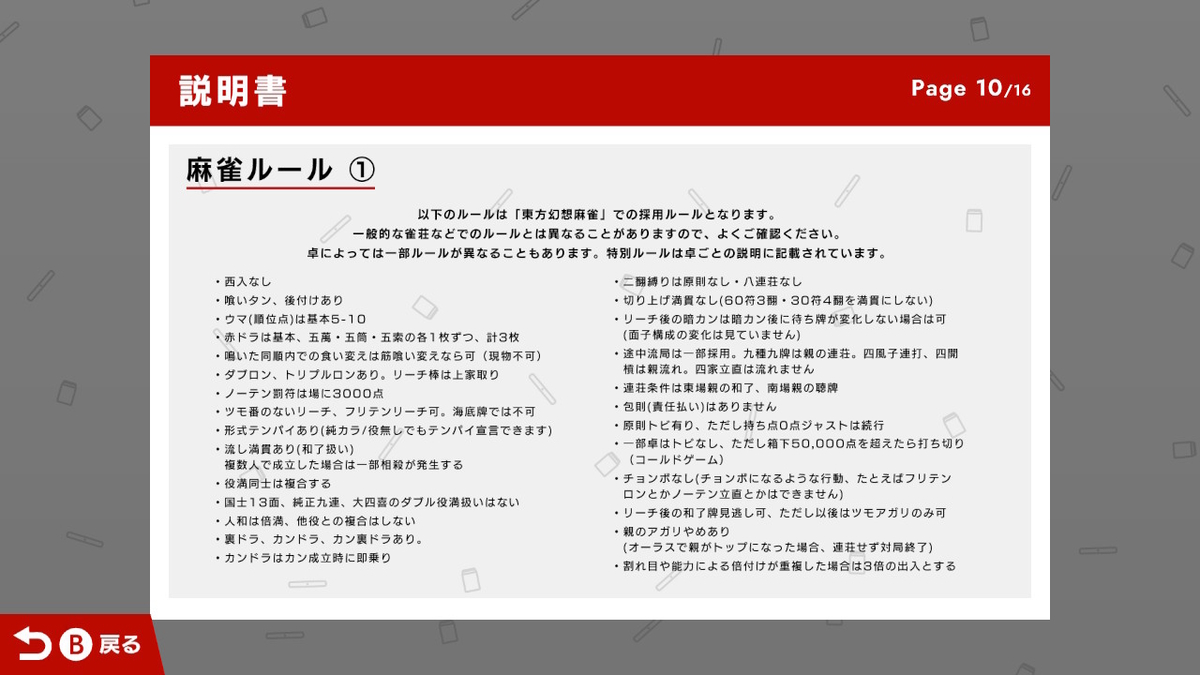Click the 麻雀ルール ① heading
Screen dimensions: 1200x675
[x=280, y=169]
